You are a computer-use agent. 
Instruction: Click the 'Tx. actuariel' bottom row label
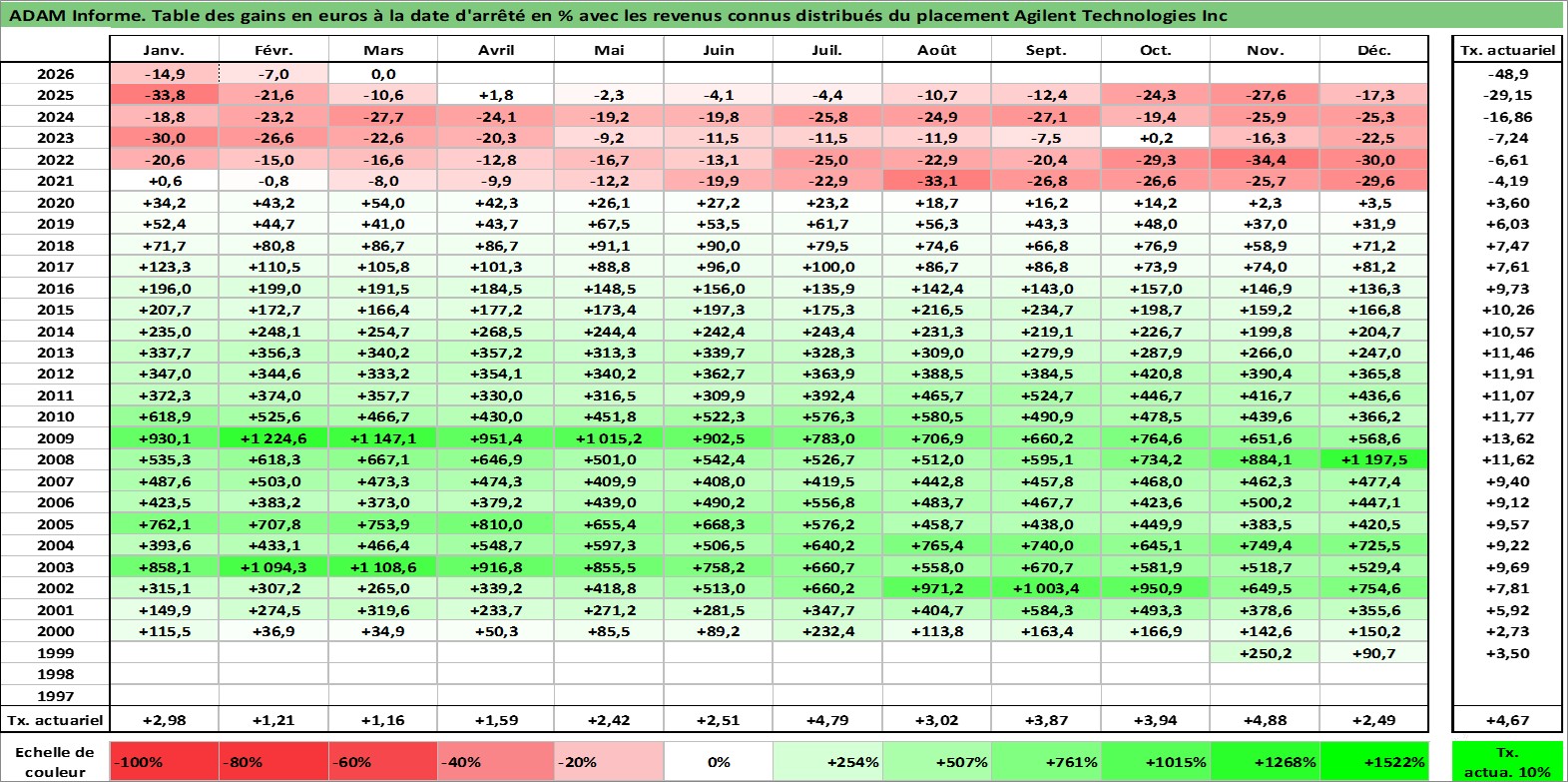tap(55, 720)
